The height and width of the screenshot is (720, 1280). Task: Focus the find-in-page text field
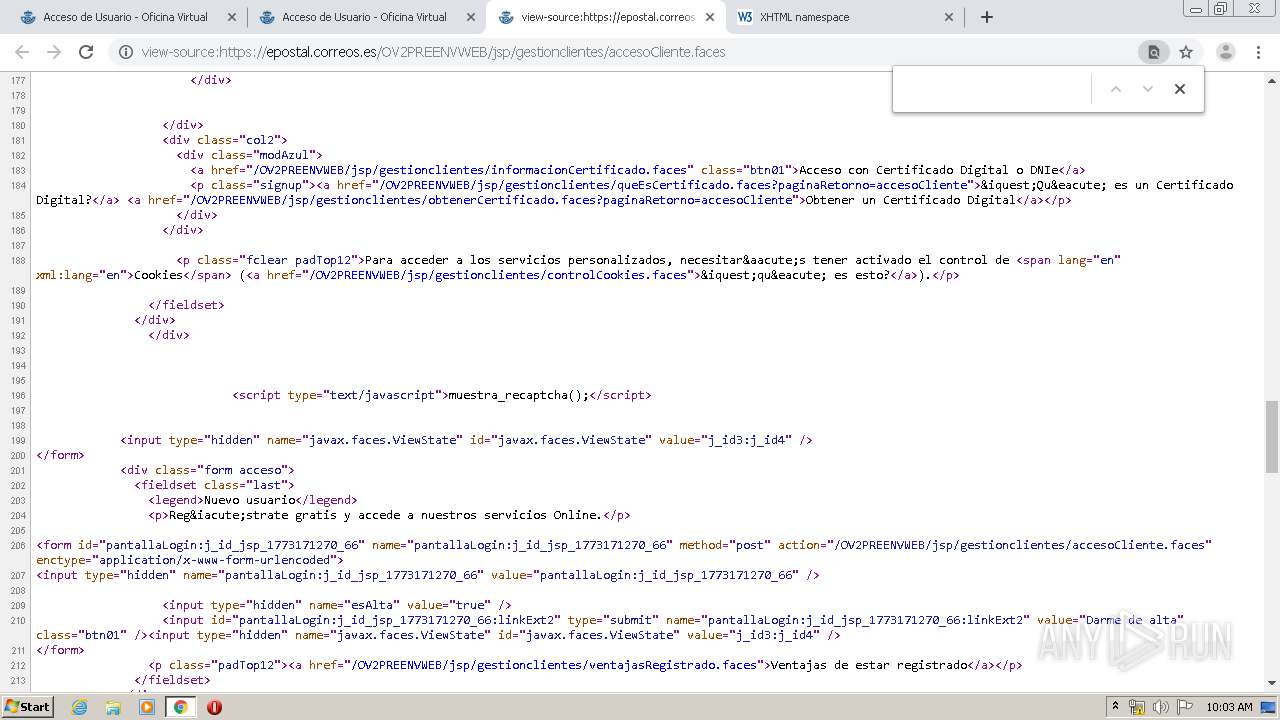point(993,89)
